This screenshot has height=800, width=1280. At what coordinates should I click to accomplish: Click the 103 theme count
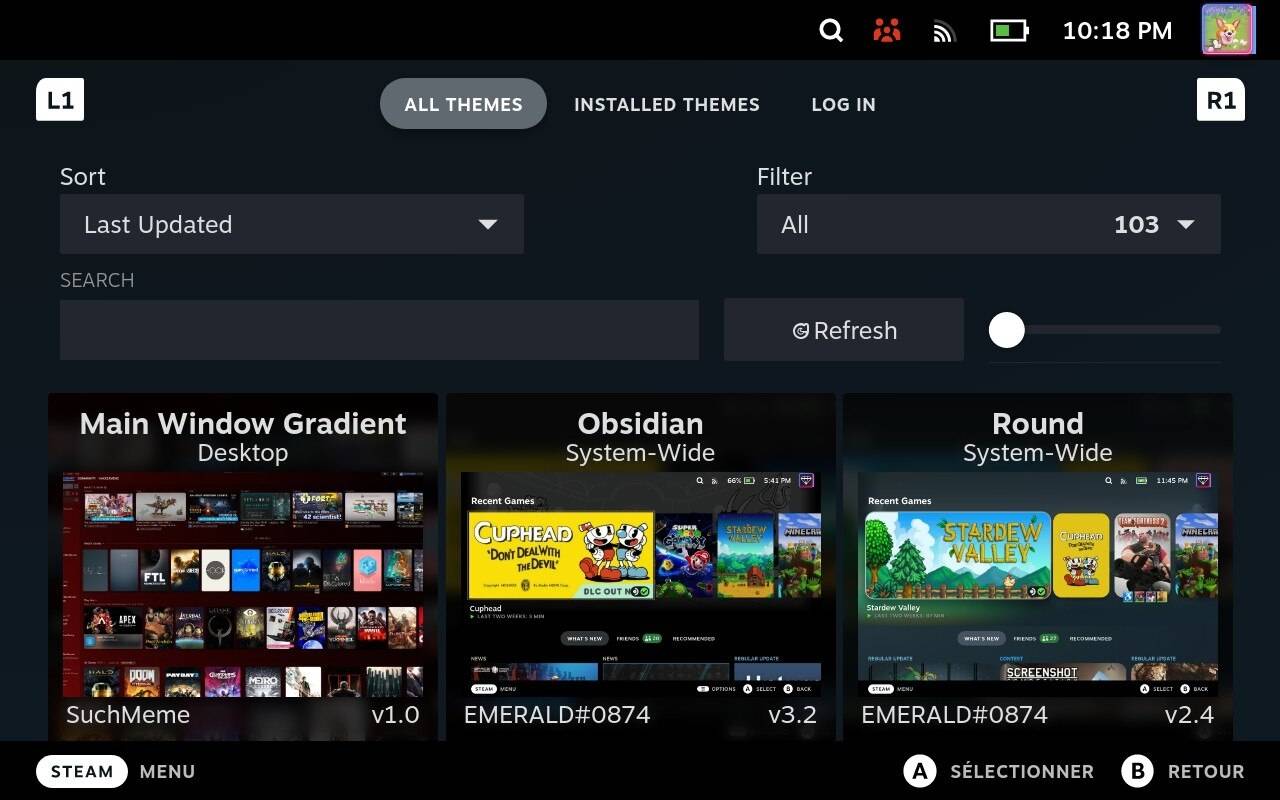(1137, 224)
